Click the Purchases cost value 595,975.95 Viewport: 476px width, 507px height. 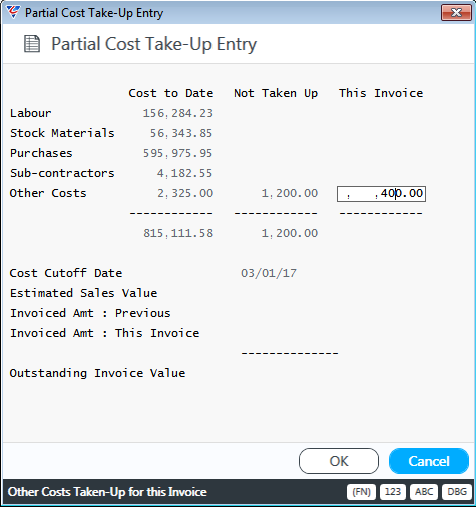coord(177,153)
